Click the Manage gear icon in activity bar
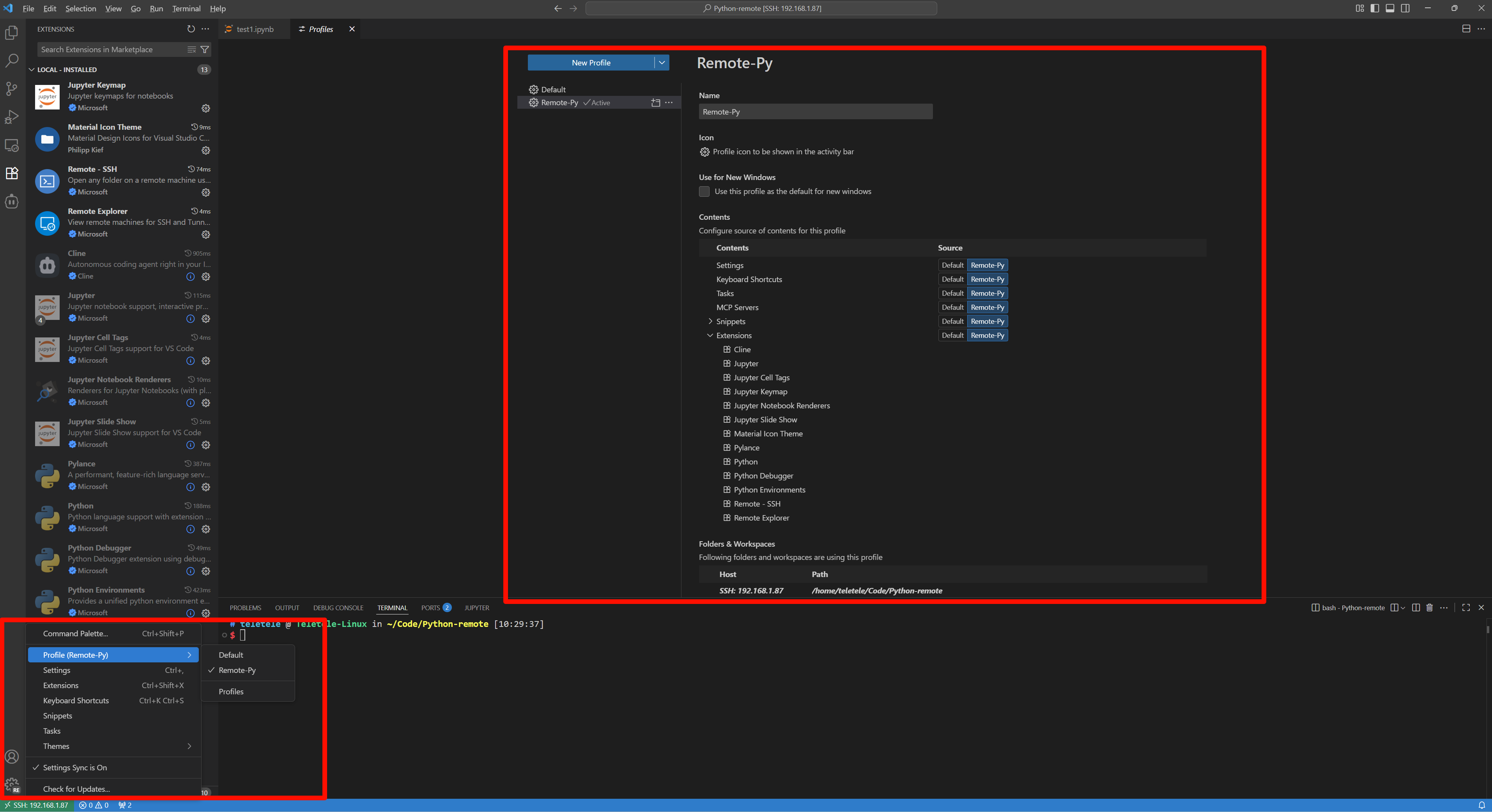The image size is (1492, 812). (x=12, y=785)
